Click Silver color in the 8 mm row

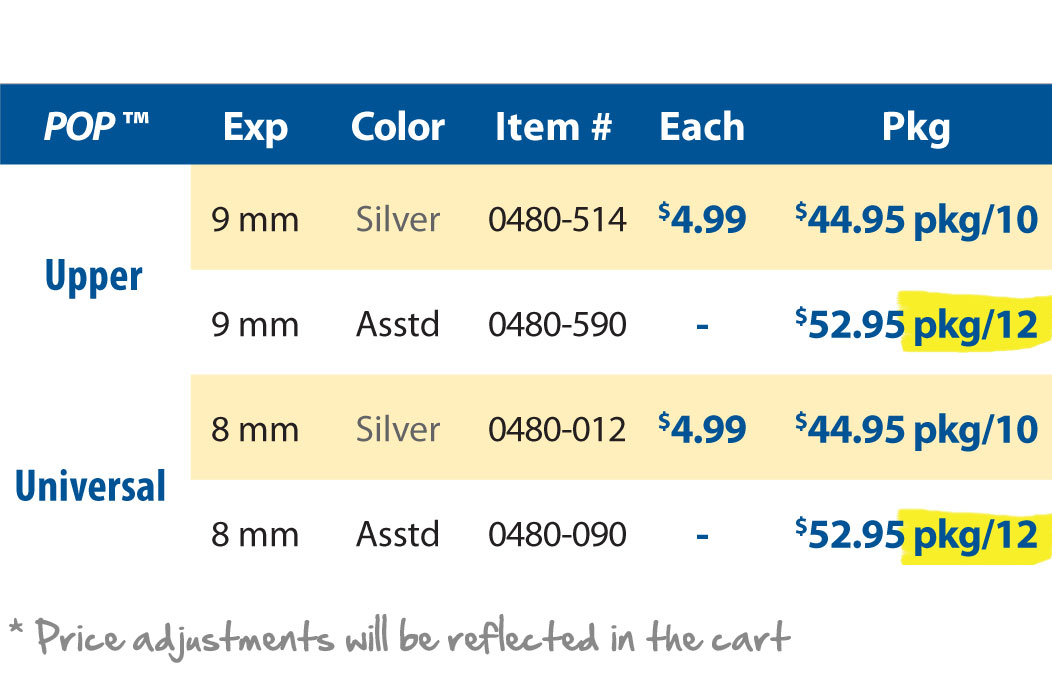(x=398, y=429)
